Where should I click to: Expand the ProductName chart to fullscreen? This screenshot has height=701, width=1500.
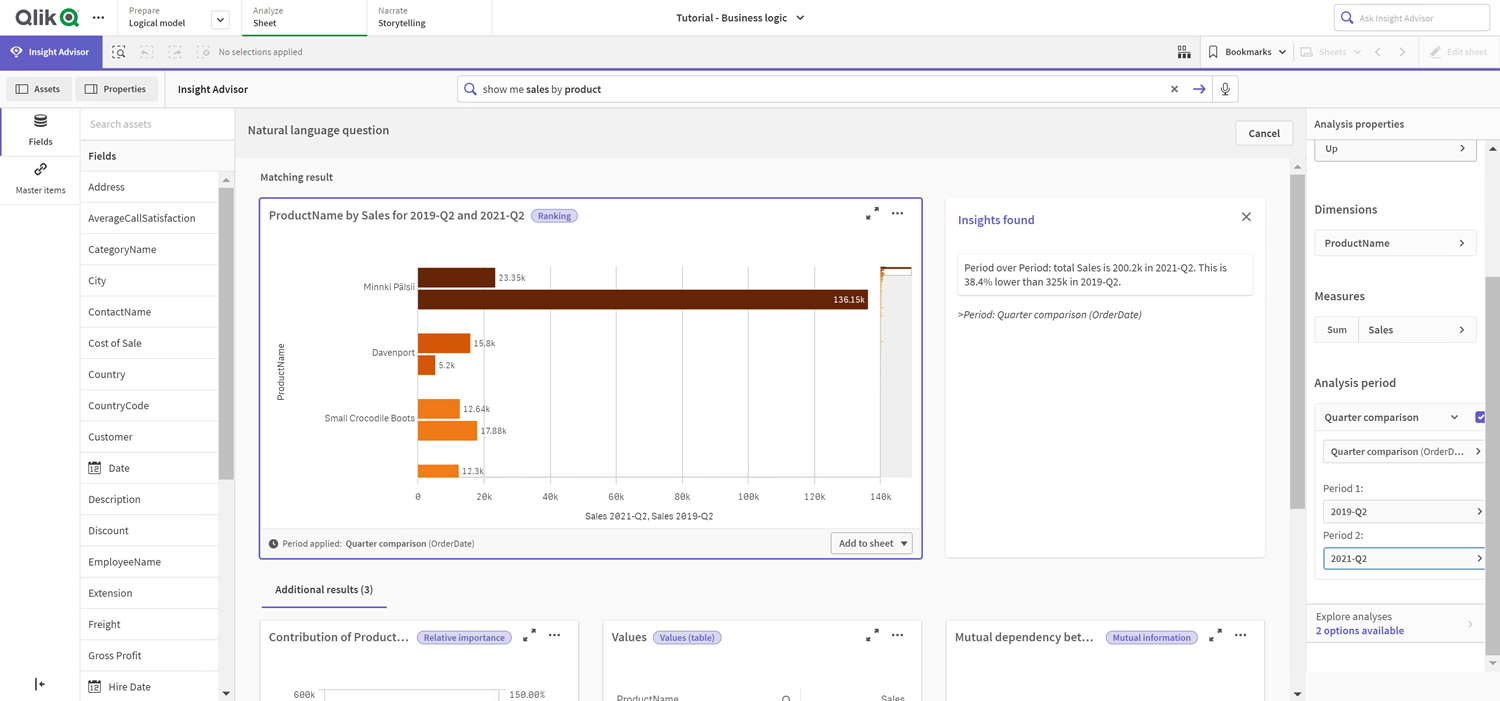871,214
